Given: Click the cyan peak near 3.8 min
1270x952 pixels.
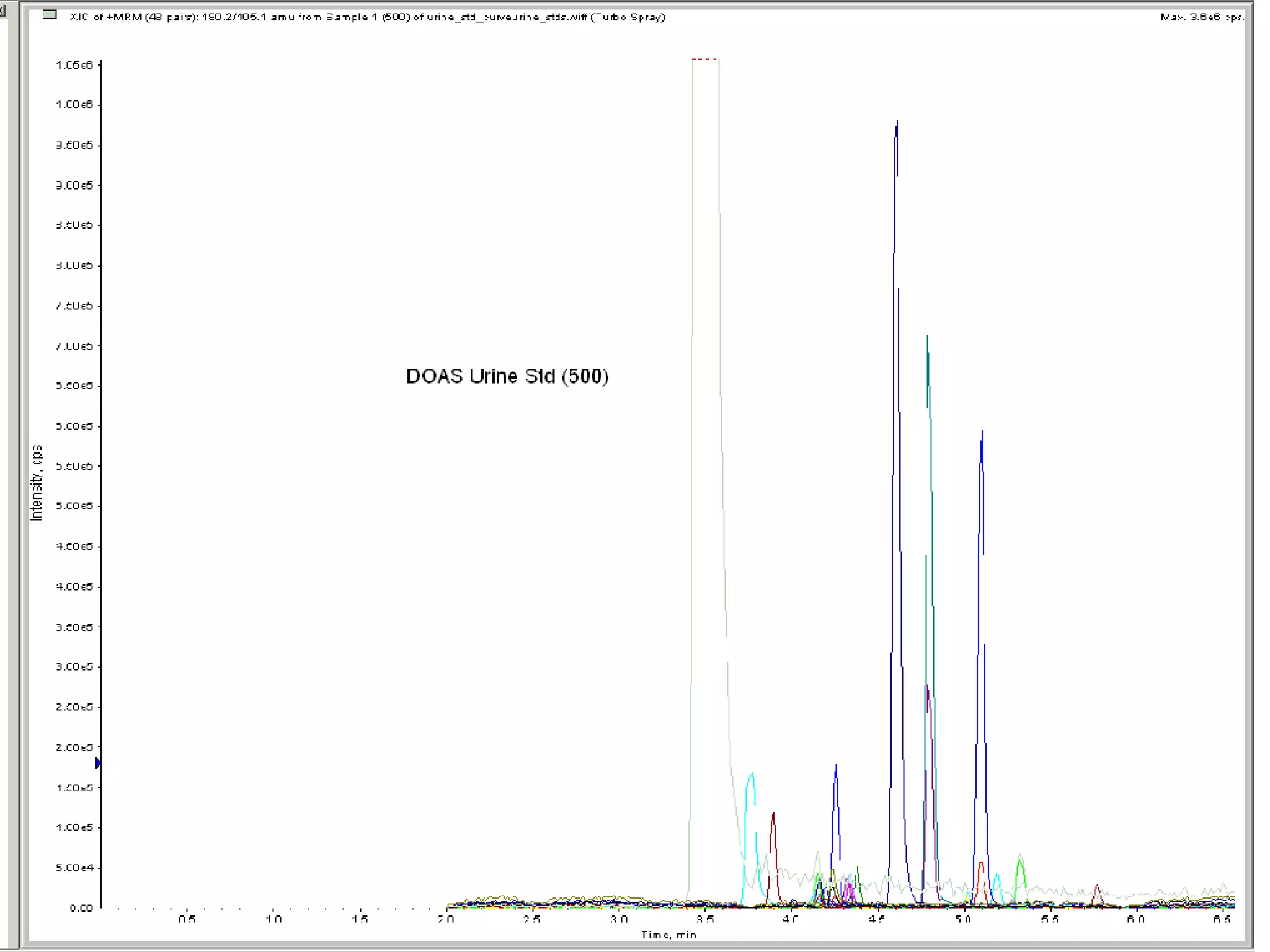Looking at the screenshot, I should coord(752,775).
